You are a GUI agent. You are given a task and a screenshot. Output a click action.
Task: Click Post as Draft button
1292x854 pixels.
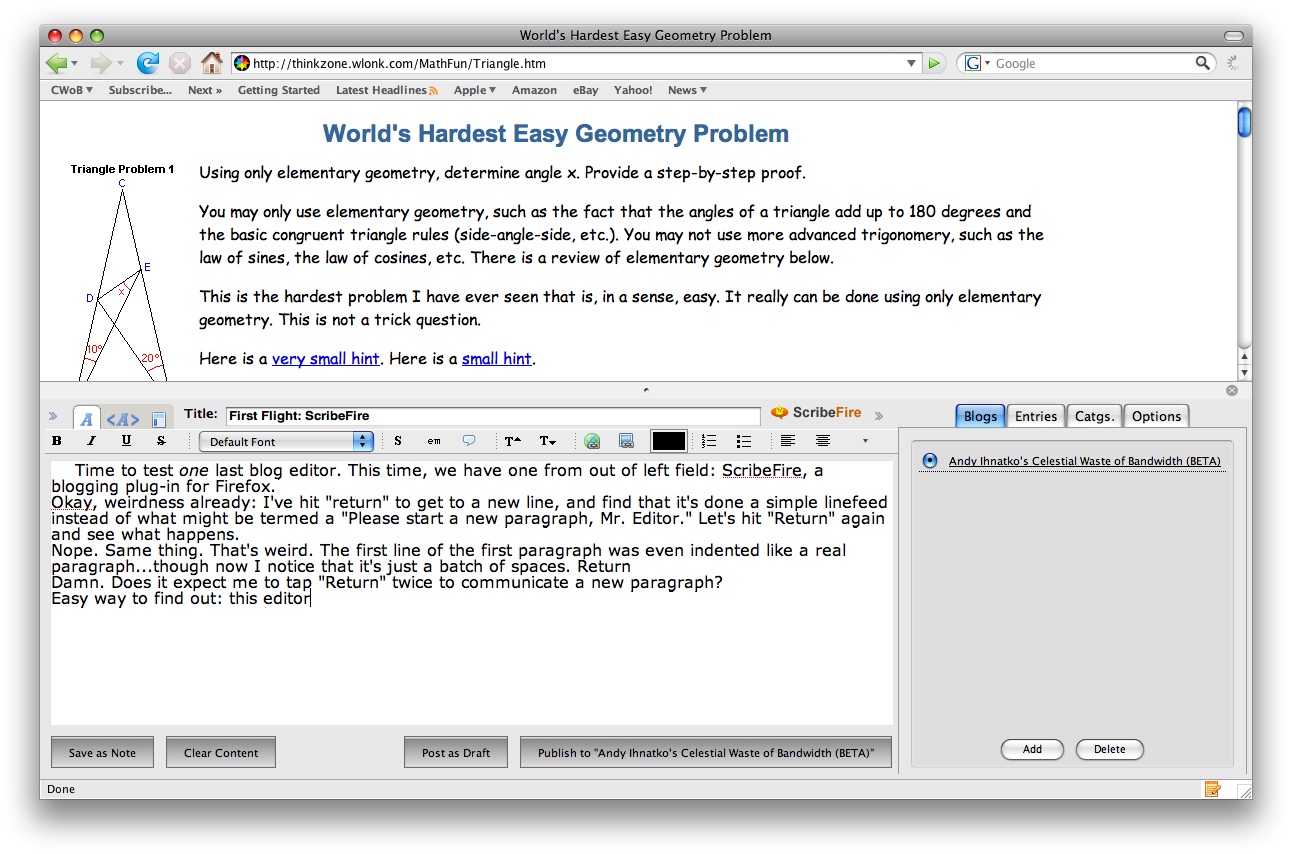[x=456, y=752]
